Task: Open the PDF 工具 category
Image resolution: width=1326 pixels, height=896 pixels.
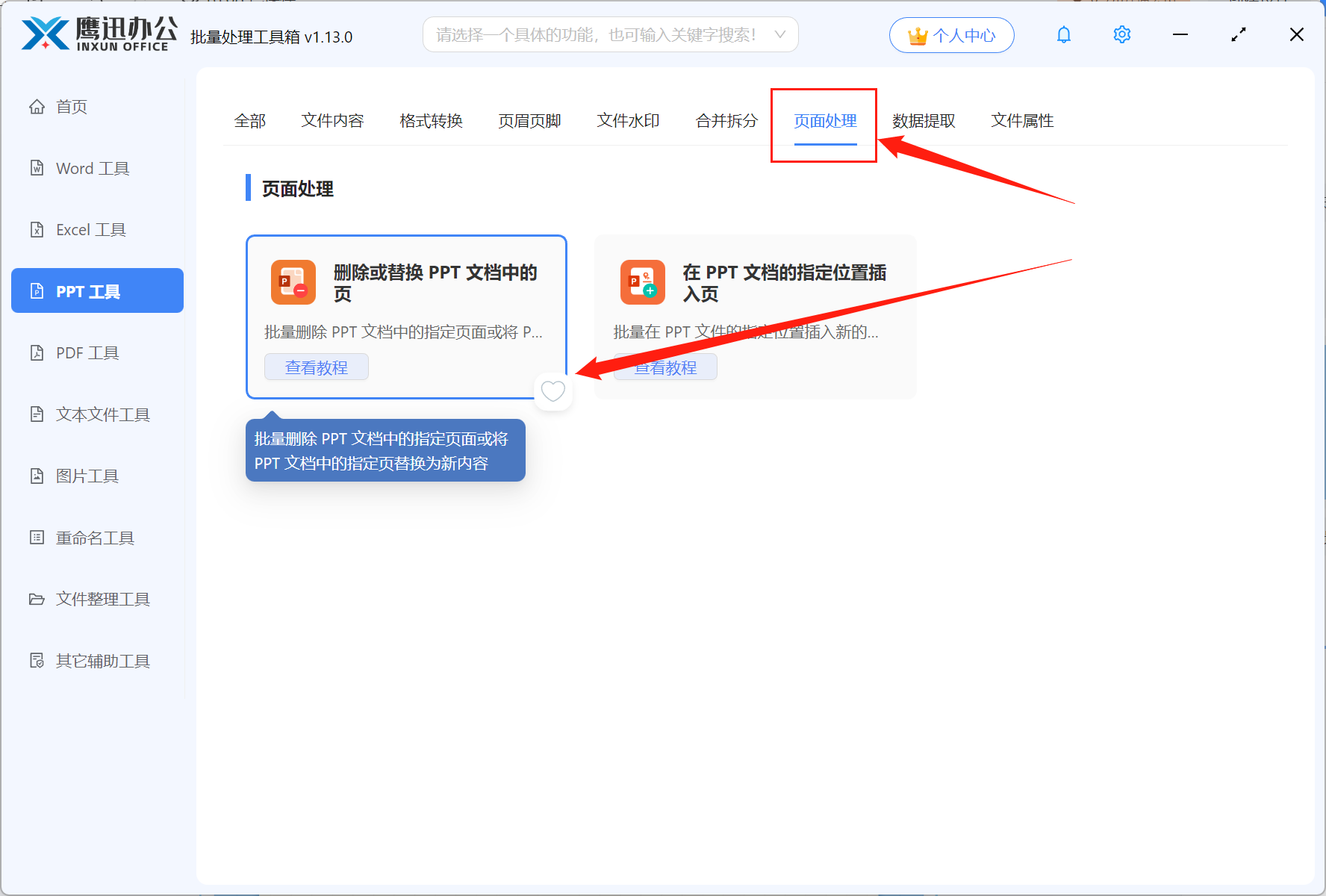Action: pos(87,352)
